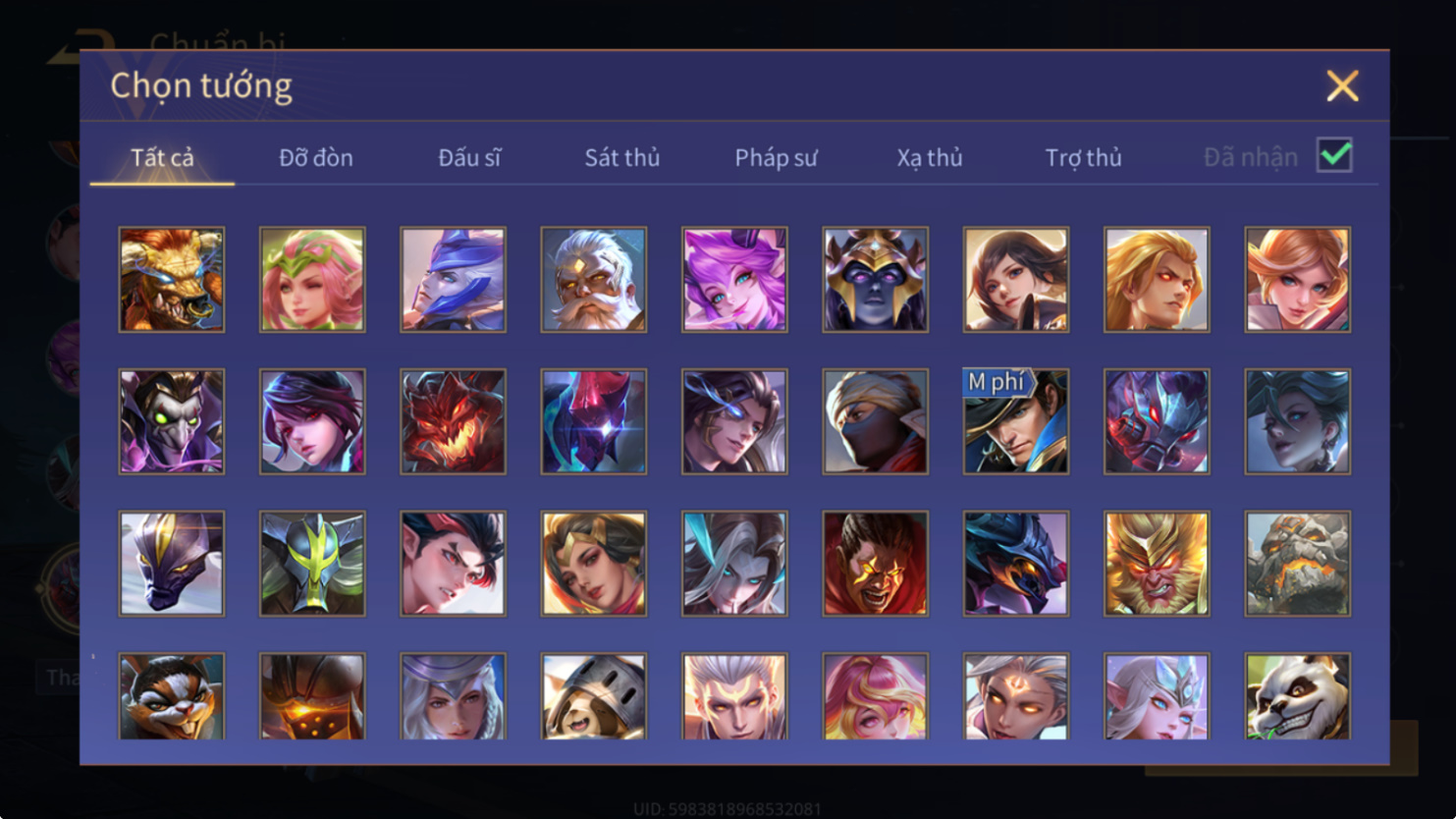
Task: Select the panda hero portrait
Action: point(1298,696)
